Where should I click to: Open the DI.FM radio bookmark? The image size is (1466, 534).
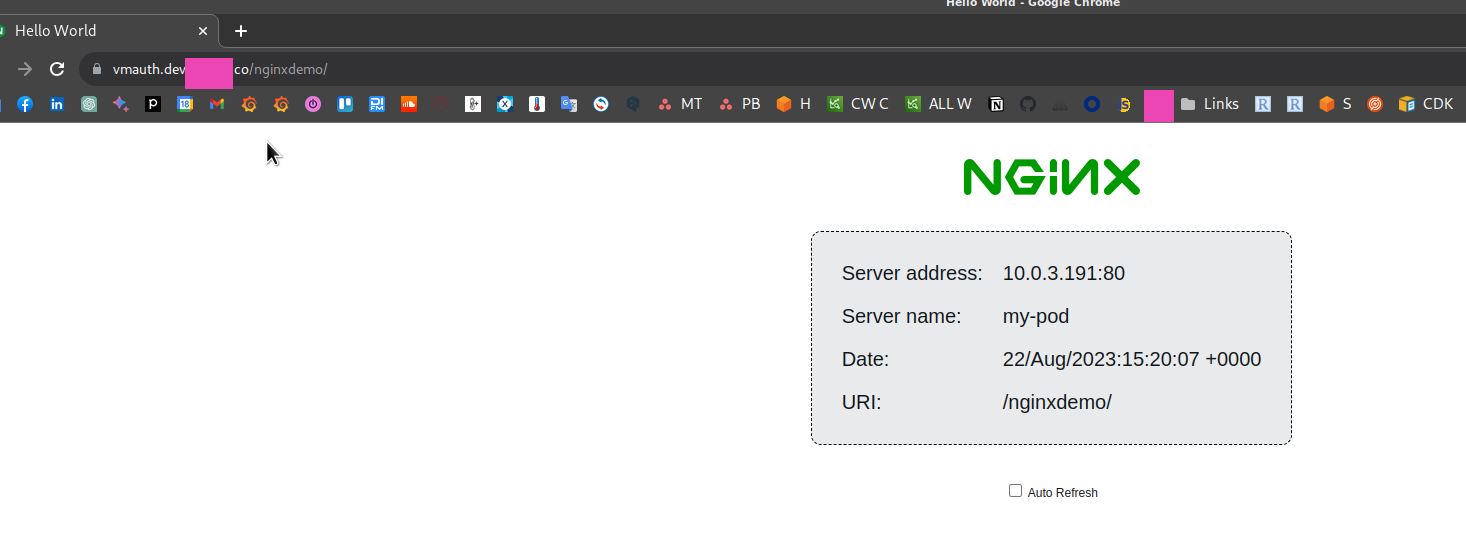pyautogui.click(x=377, y=104)
